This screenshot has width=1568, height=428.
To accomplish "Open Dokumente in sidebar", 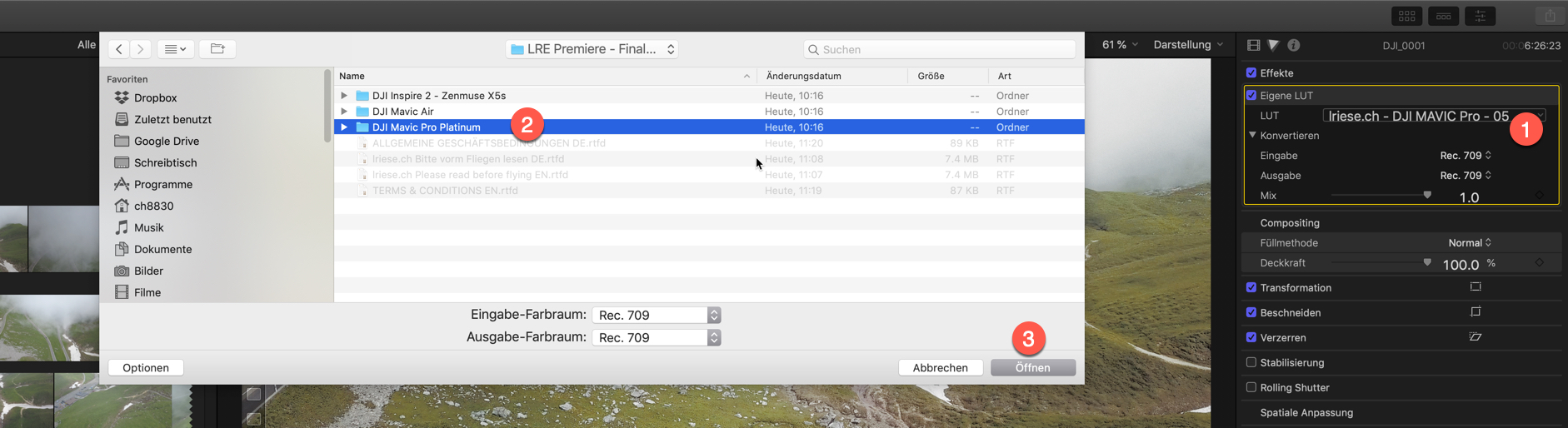I will click(x=152, y=249).
